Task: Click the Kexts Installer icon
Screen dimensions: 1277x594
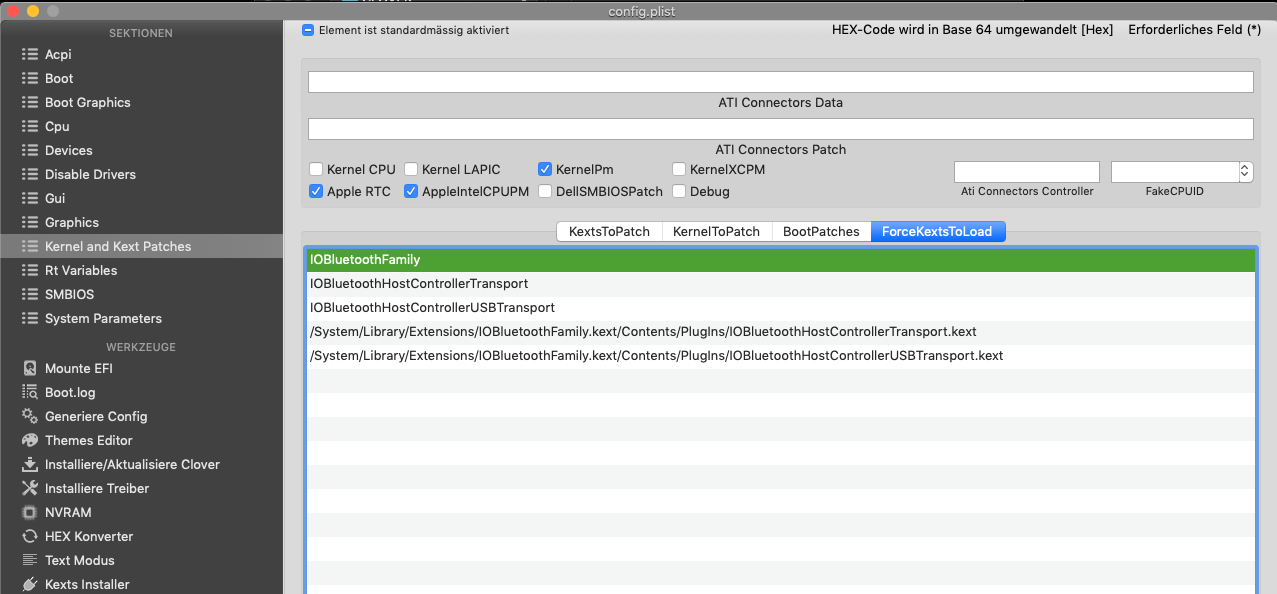Action: pos(30,584)
